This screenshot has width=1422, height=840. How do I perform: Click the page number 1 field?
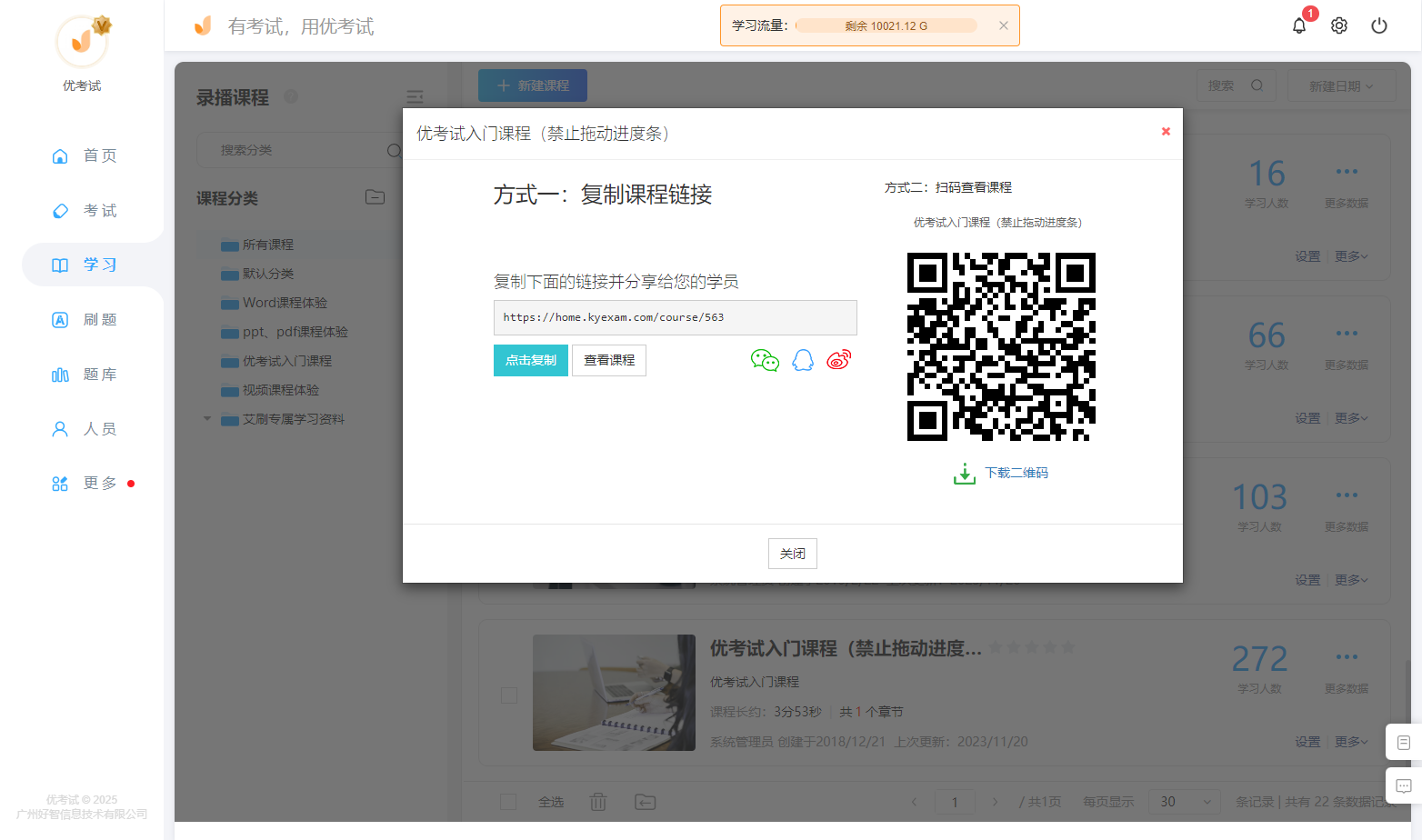pos(955,802)
